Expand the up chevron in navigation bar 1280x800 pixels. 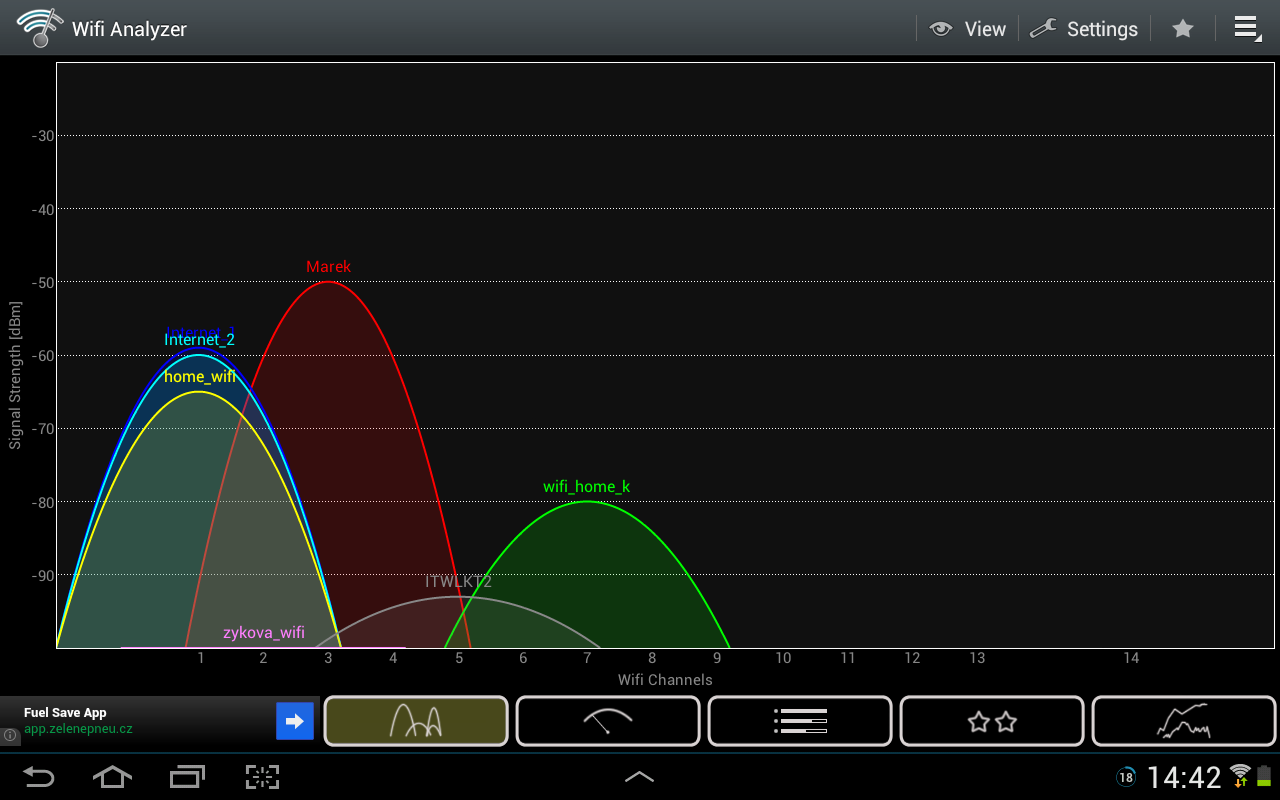click(x=639, y=777)
